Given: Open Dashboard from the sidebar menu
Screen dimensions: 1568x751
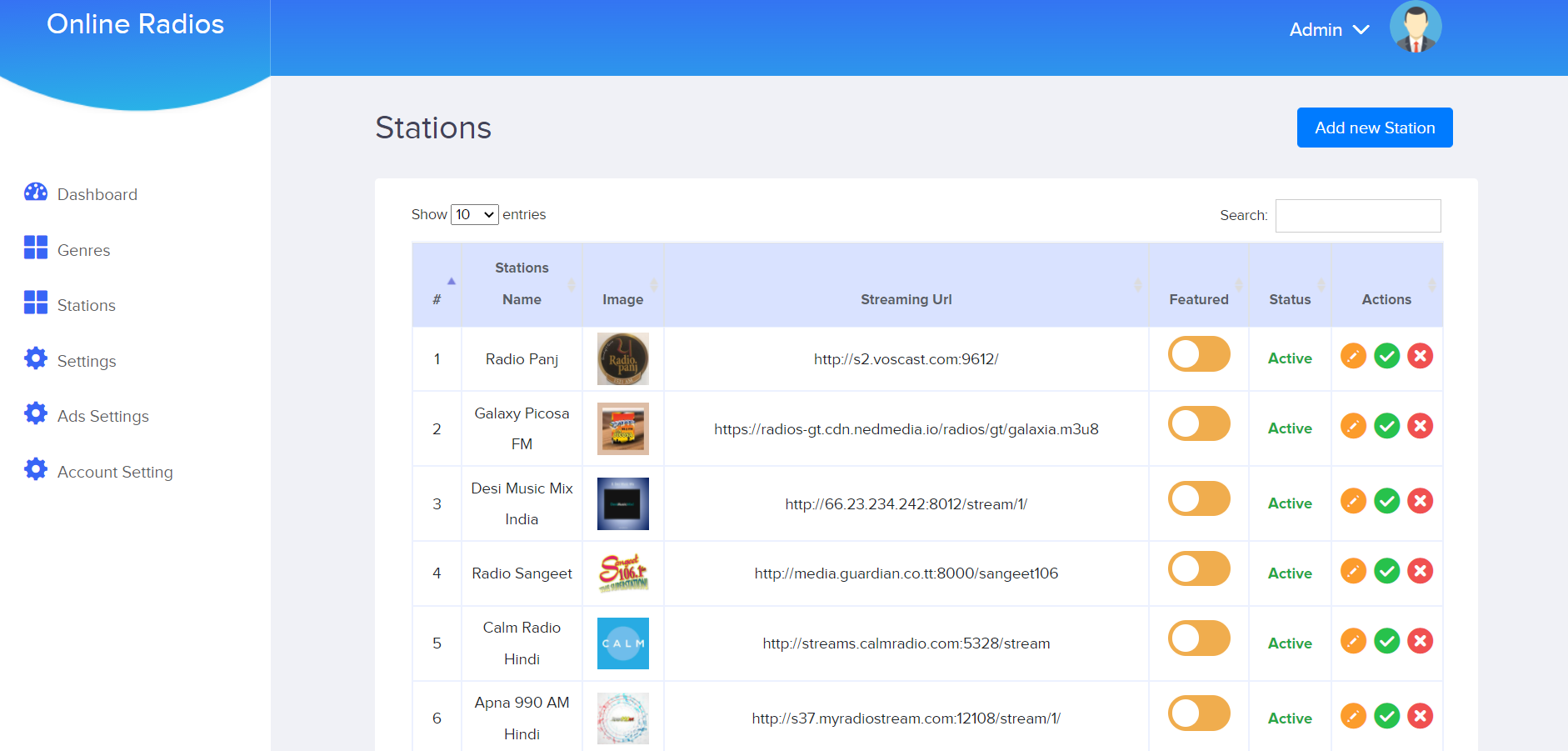Looking at the screenshot, I should [97, 194].
